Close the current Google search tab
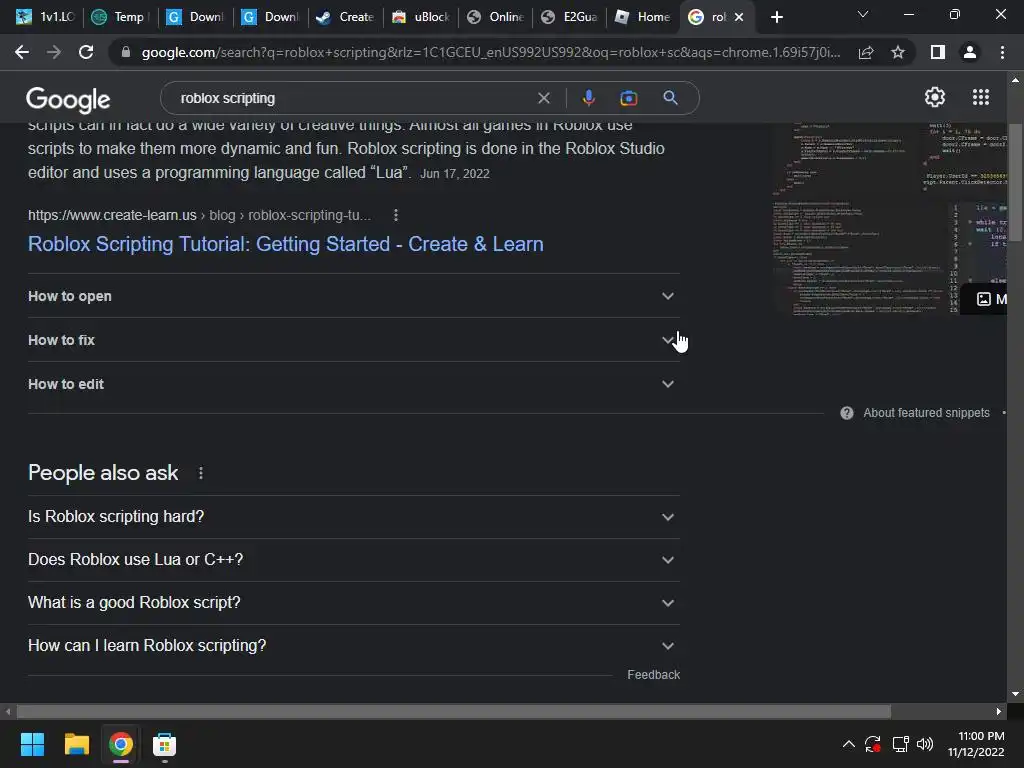This screenshot has width=1024, height=768. pos(739,17)
